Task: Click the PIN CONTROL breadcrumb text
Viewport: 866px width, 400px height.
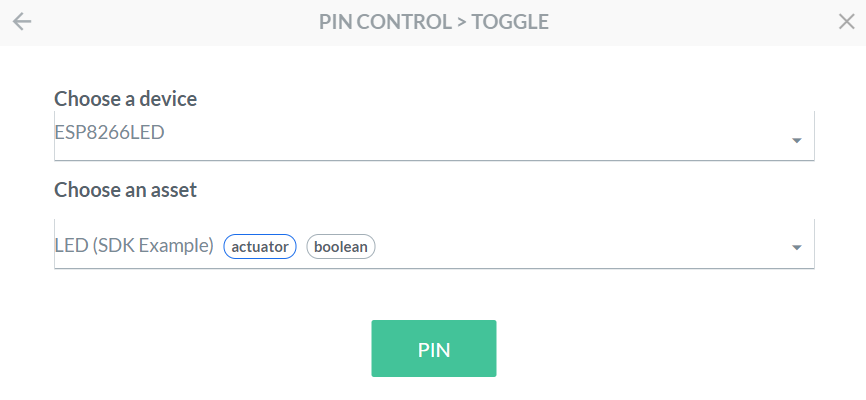Action: pyautogui.click(x=385, y=22)
